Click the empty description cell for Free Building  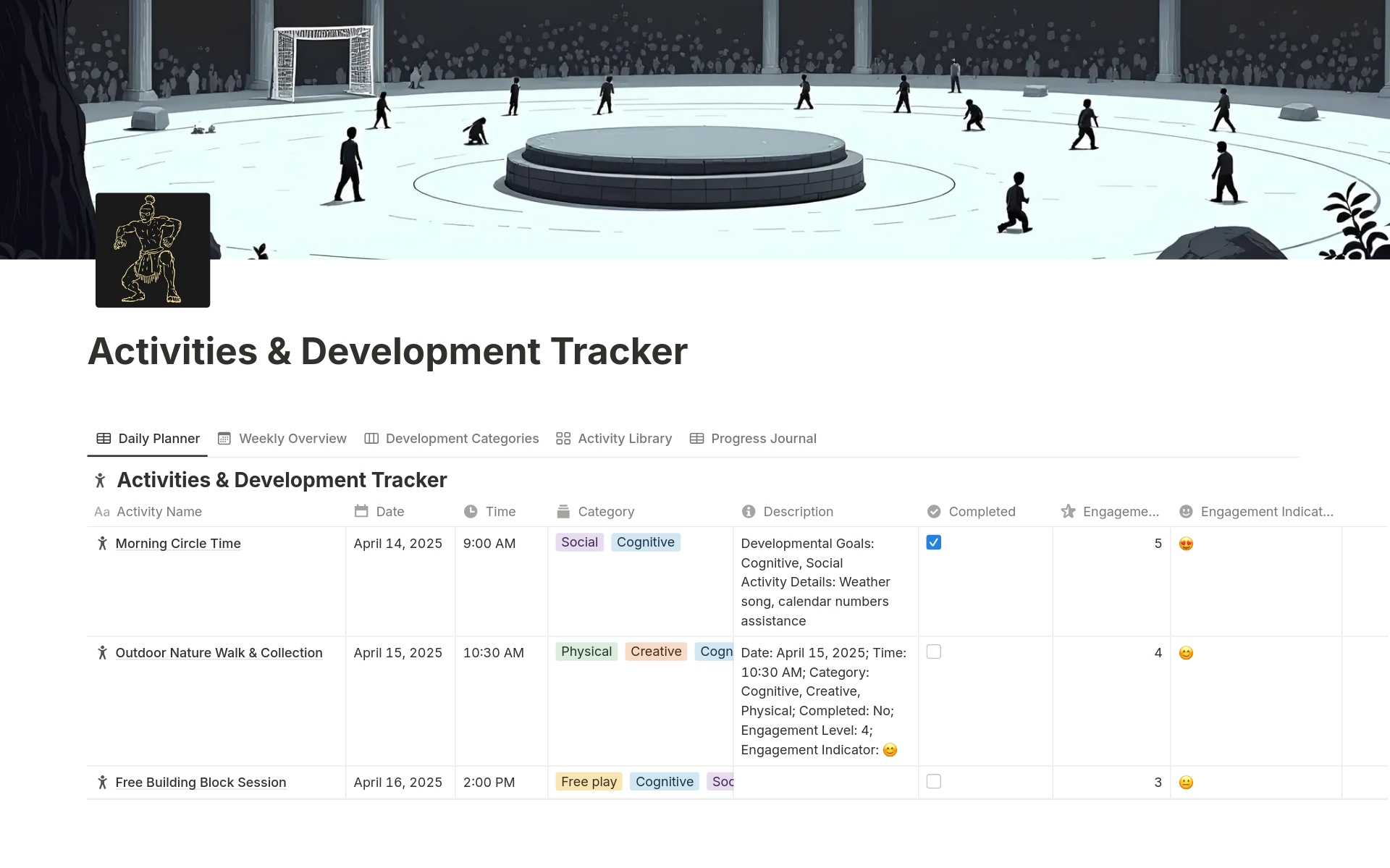pos(825,783)
